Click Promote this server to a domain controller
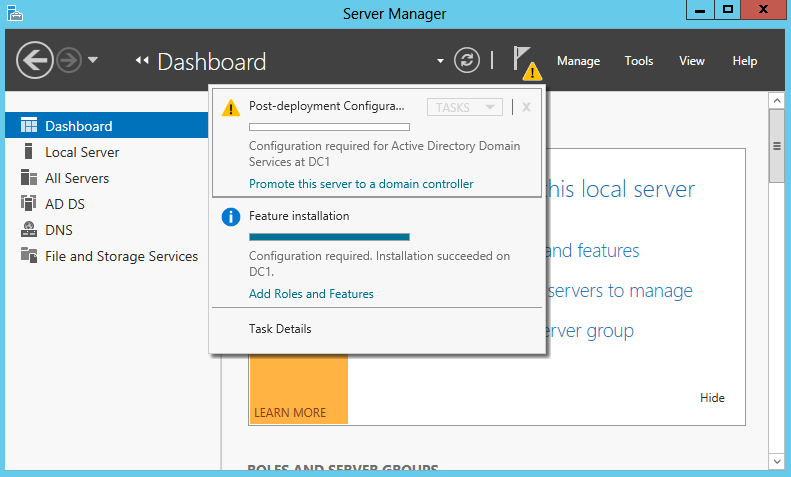Image resolution: width=791 pixels, height=477 pixels. point(361,184)
